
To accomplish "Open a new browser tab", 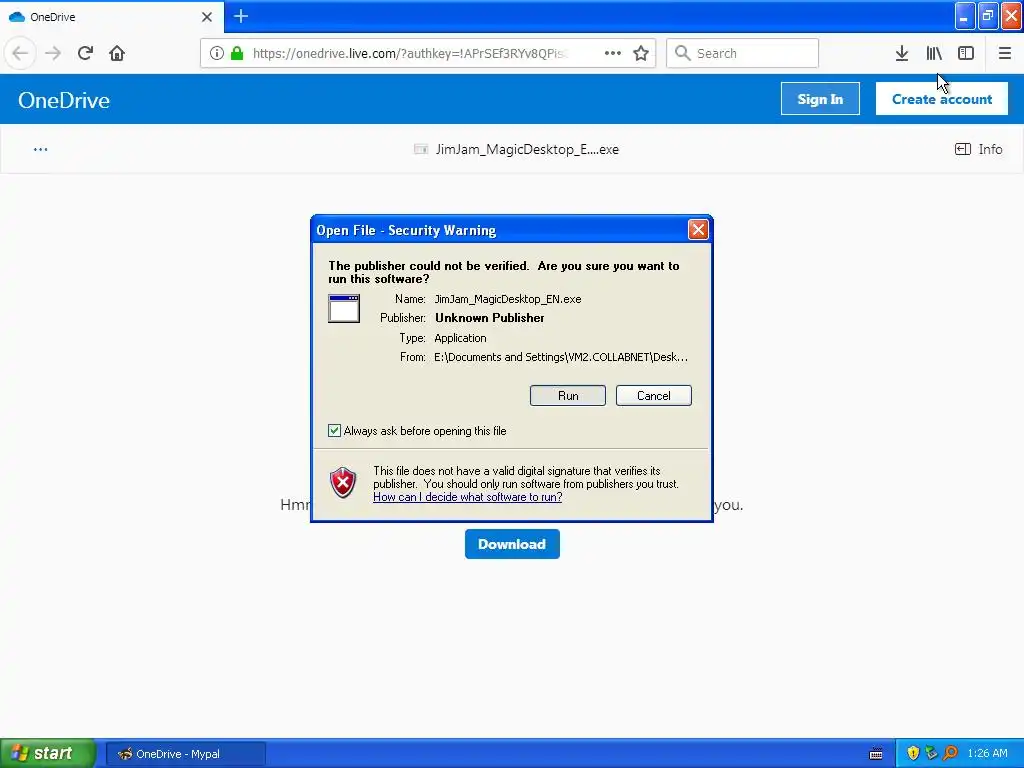I will click(241, 16).
